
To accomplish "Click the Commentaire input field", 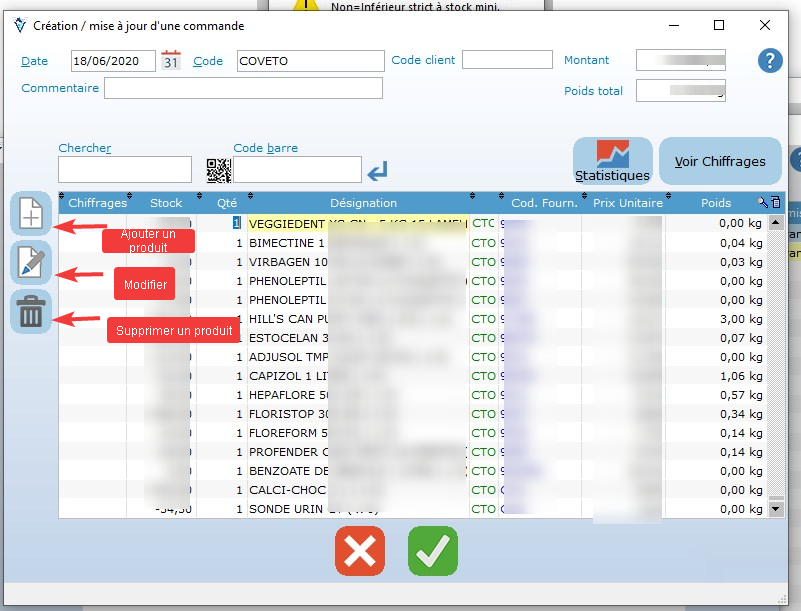I will click(x=243, y=88).
